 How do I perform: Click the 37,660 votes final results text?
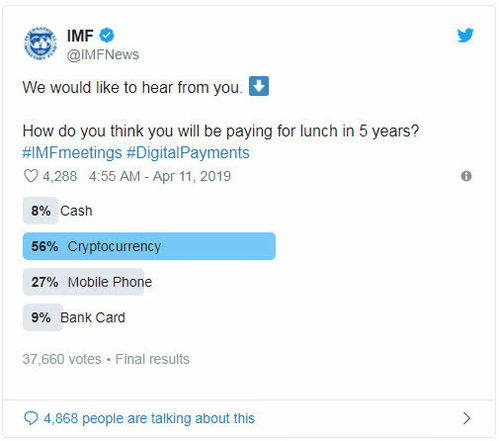(x=106, y=359)
